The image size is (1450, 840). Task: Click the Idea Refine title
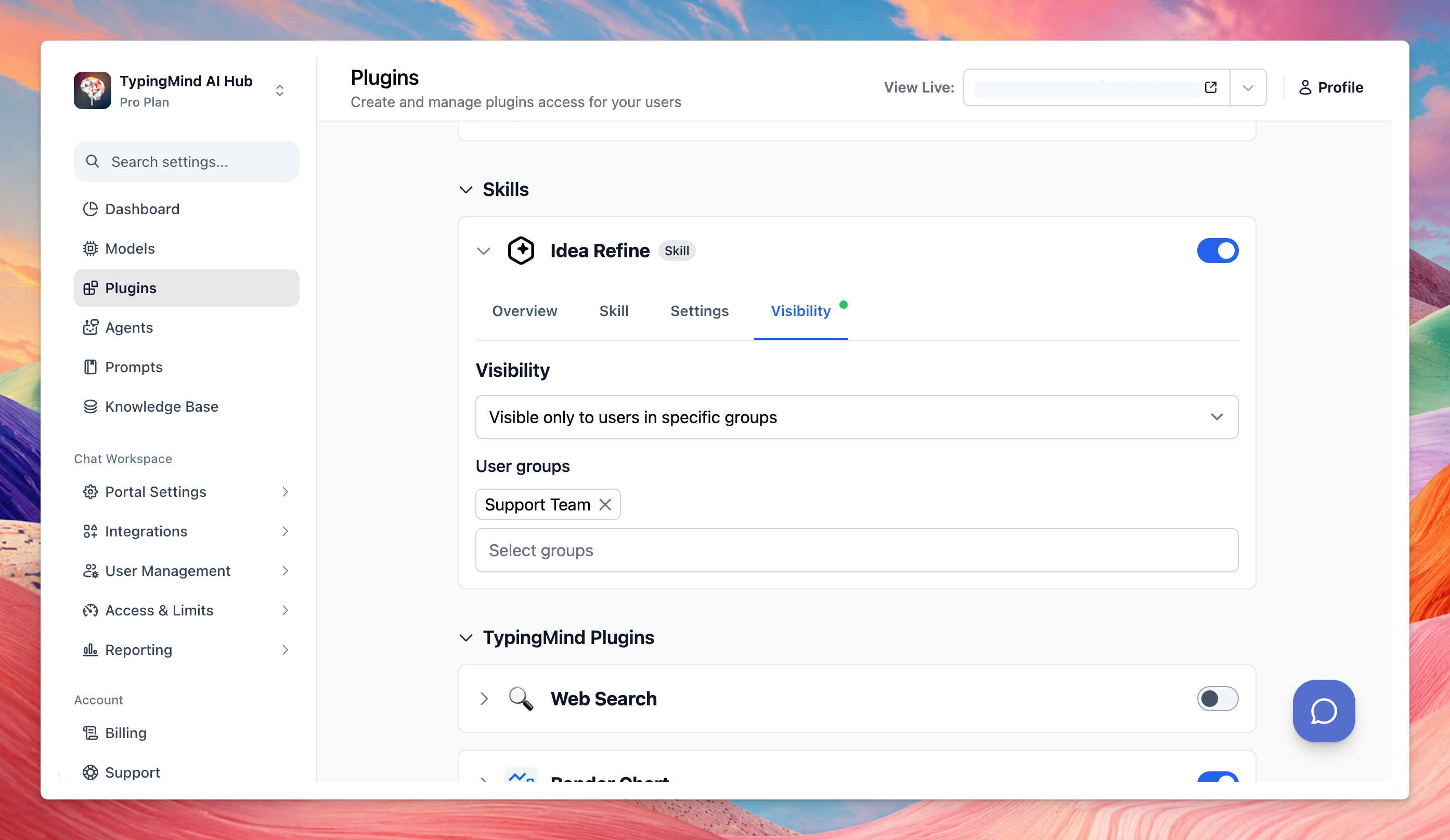pos(600,251)
